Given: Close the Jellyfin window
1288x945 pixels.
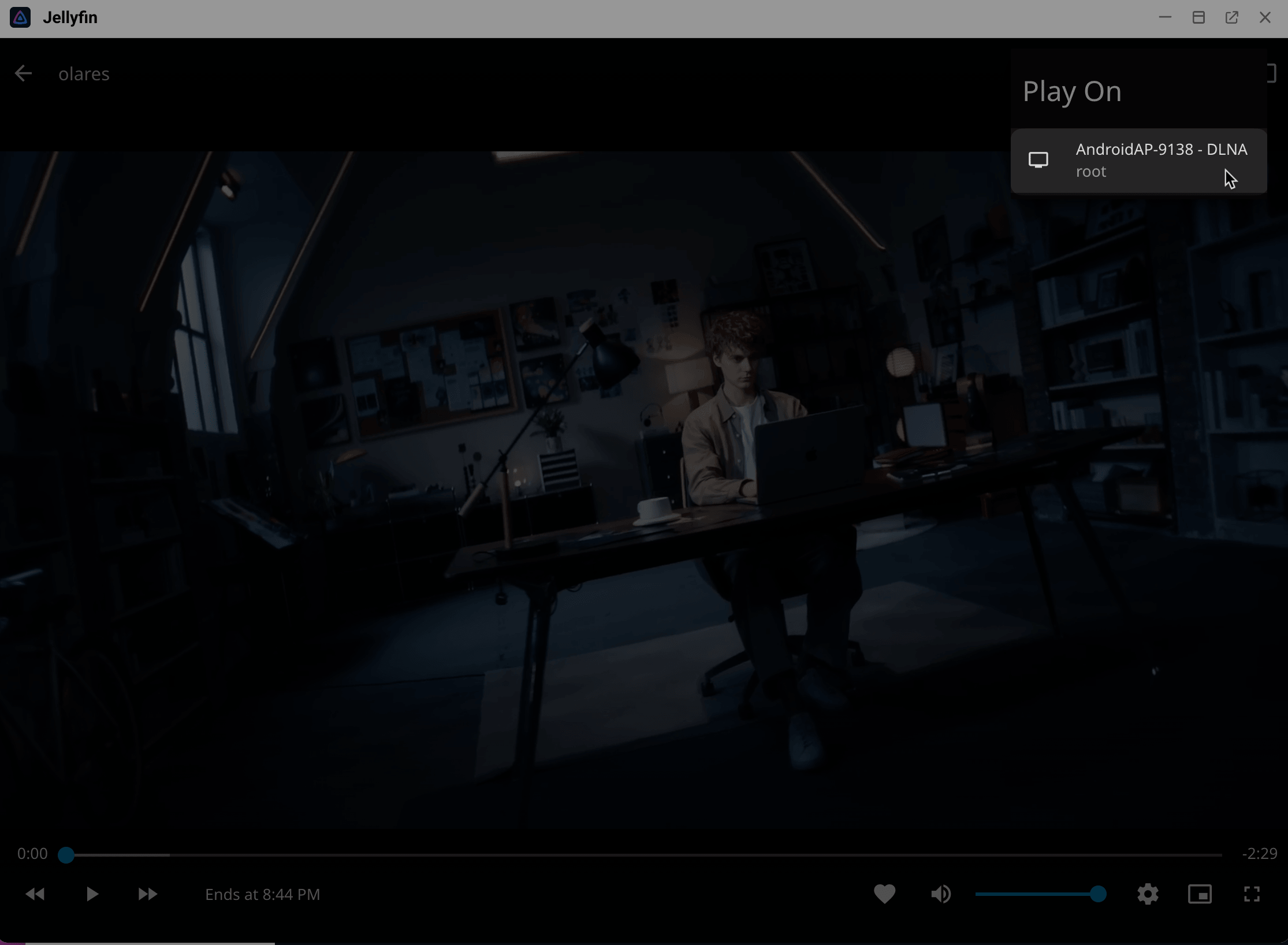Looking at the screenshot, I should 1265,18.
